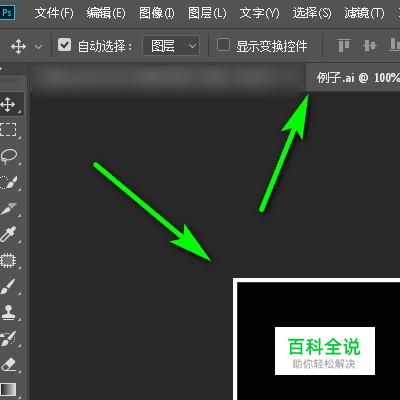
Task: Click the 百科全说 logo on canvas
Action: (x=324, y=346)
